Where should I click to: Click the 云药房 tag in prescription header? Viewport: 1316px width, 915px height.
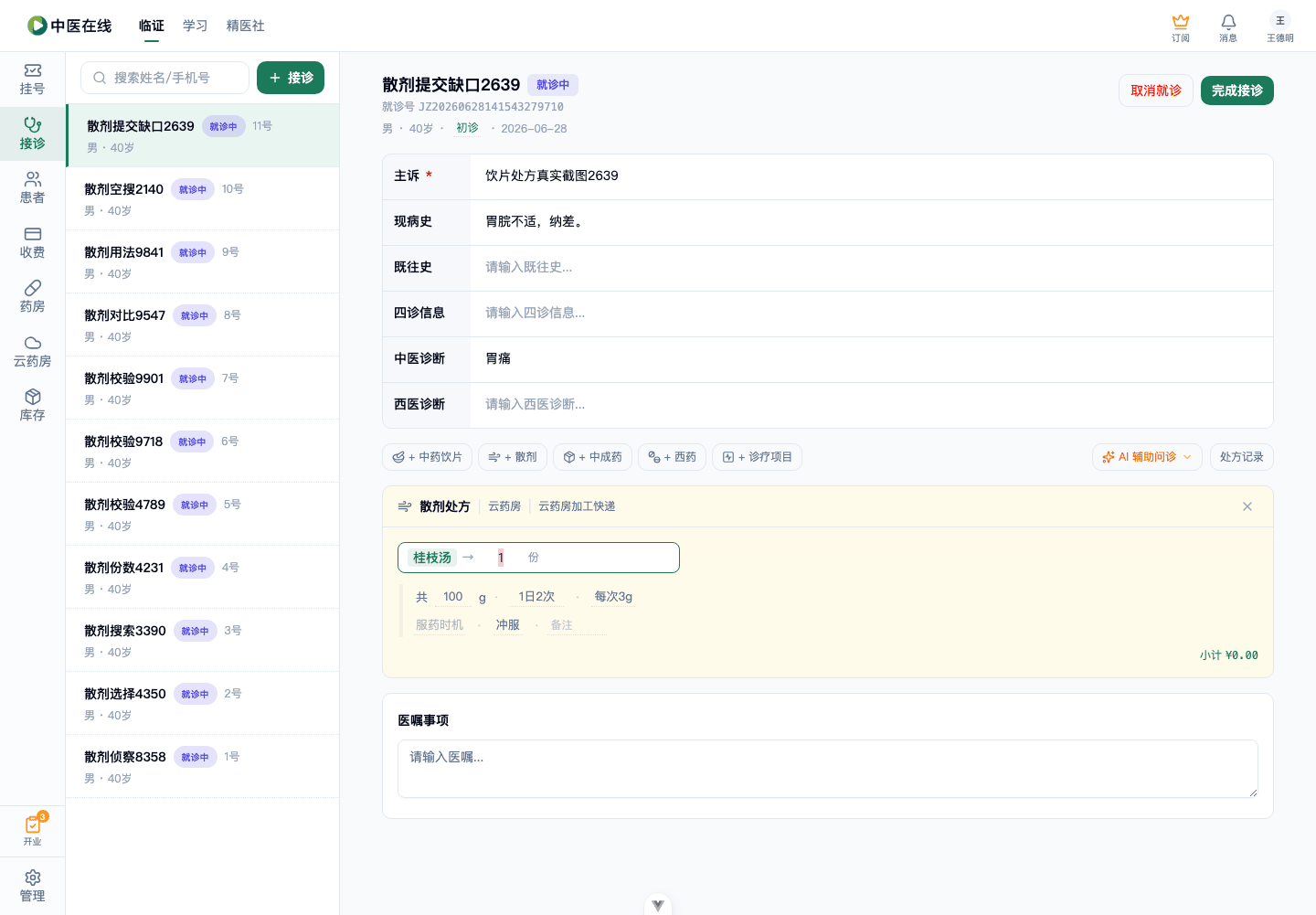(504, 506)
